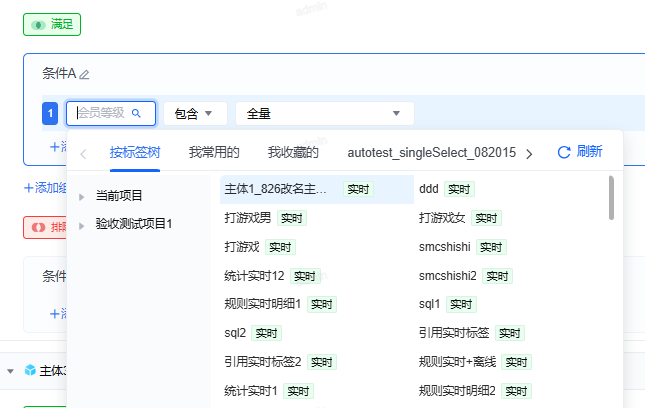Expand the 当前项目 tree node
The height and width of the screenshot is (408, 645).
pos(81,197)
